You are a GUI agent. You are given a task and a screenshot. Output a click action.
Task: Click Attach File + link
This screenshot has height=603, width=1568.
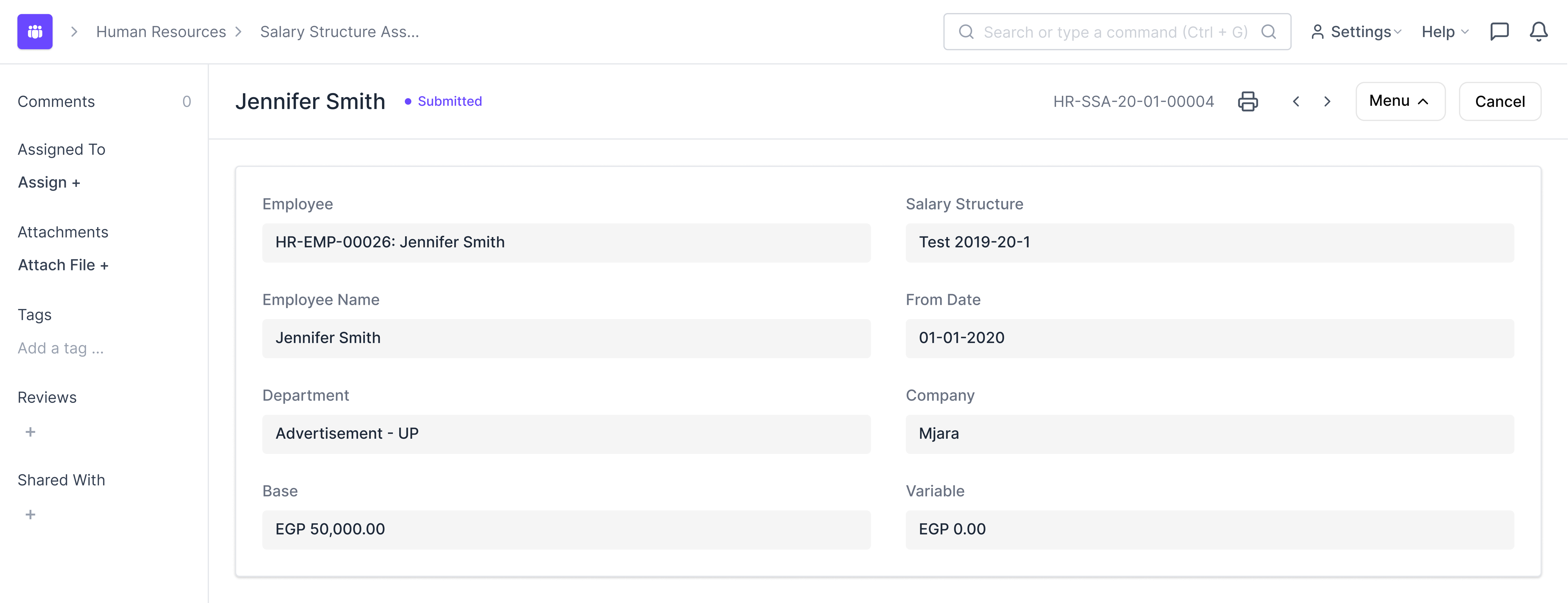[63, 265]
